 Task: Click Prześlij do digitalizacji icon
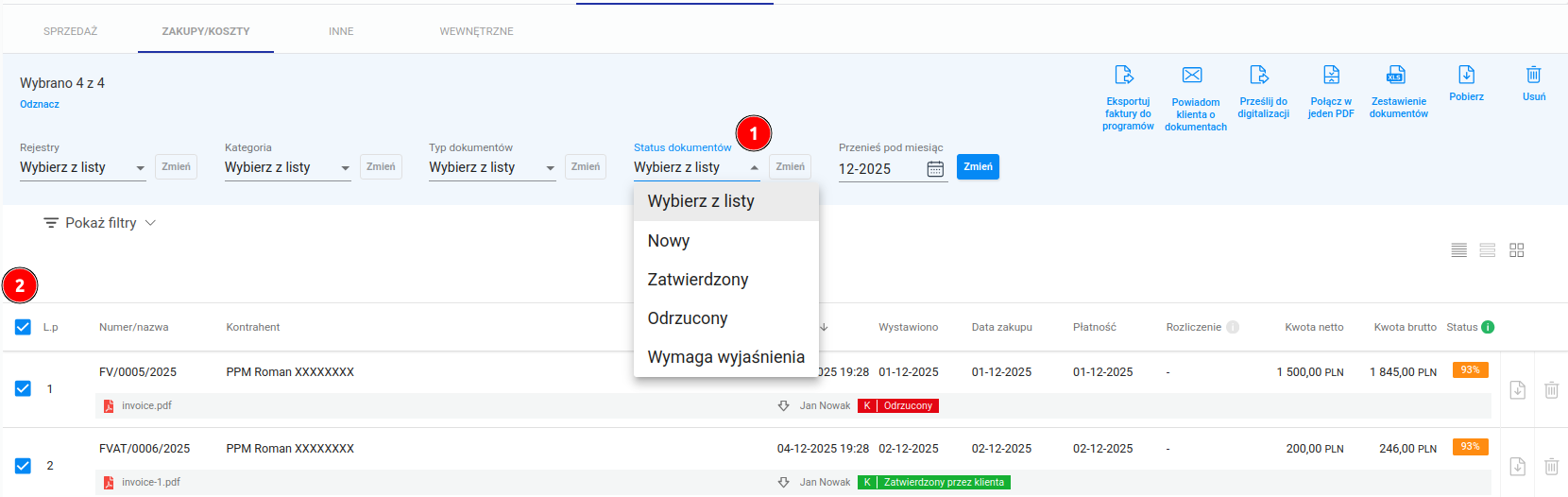click(1259, 76)
